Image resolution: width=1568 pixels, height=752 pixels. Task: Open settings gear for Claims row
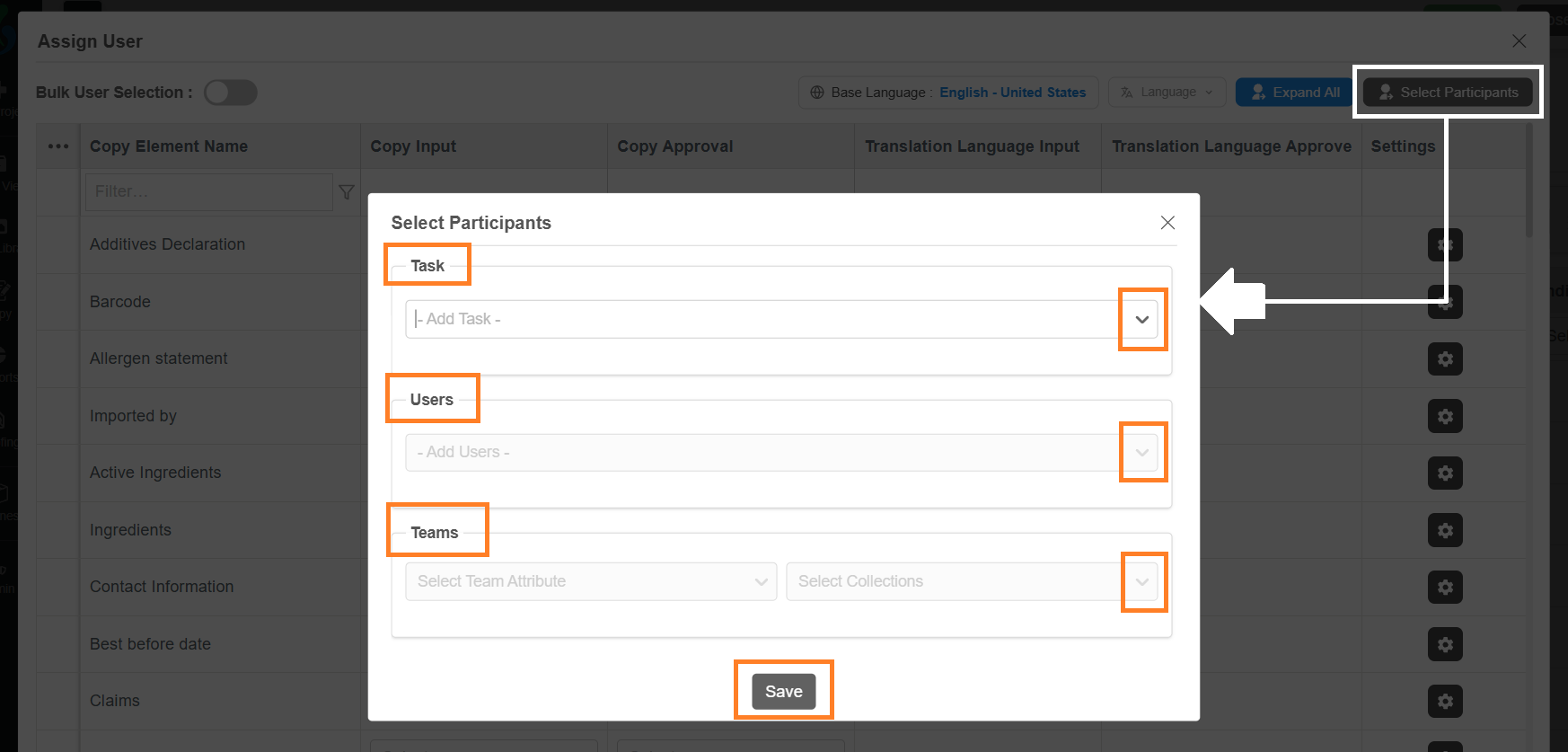point(1445,701)
